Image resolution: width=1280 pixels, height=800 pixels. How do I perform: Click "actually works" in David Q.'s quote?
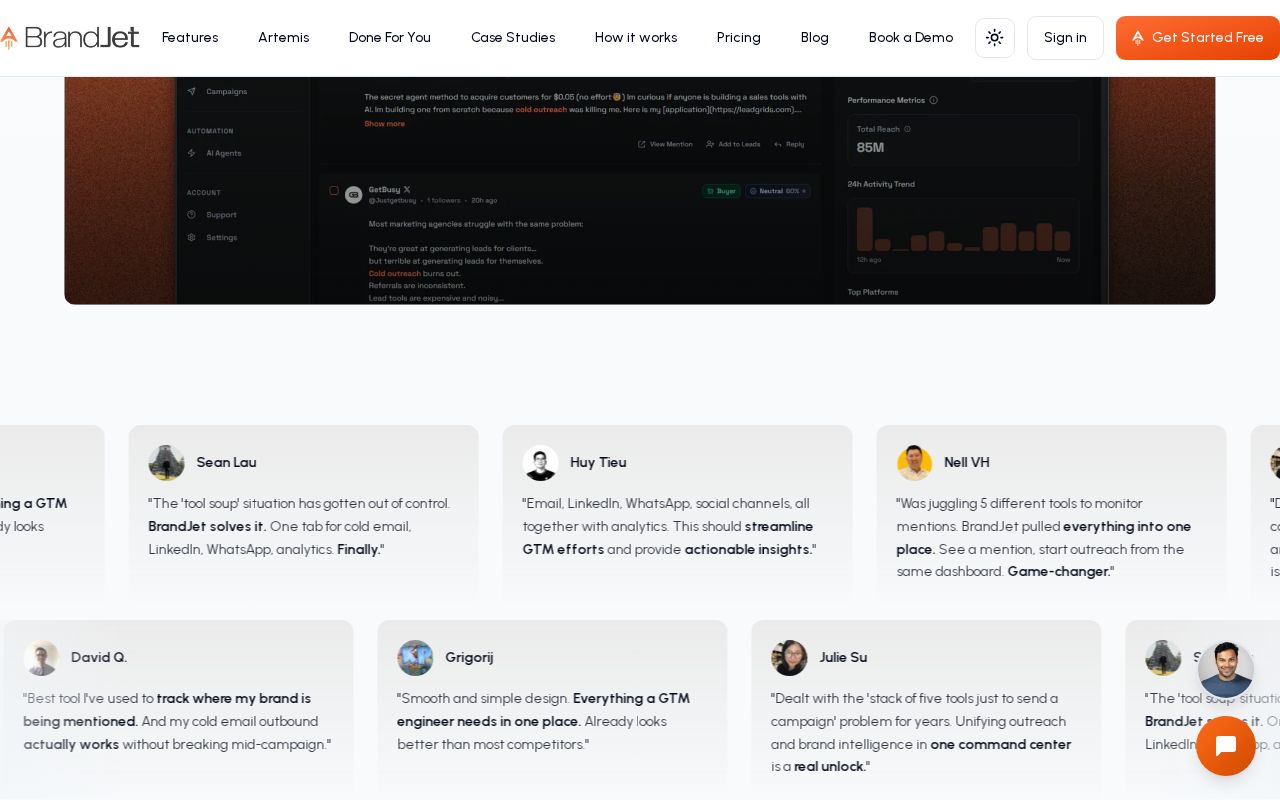(x=71, y=744)
